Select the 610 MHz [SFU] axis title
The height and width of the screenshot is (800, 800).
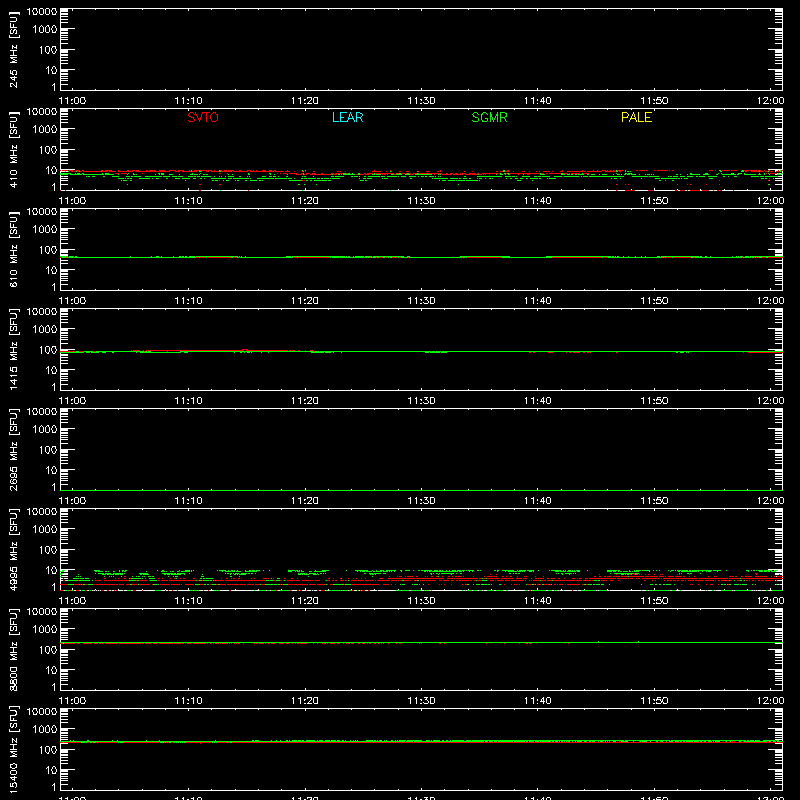tap(14, 249)
